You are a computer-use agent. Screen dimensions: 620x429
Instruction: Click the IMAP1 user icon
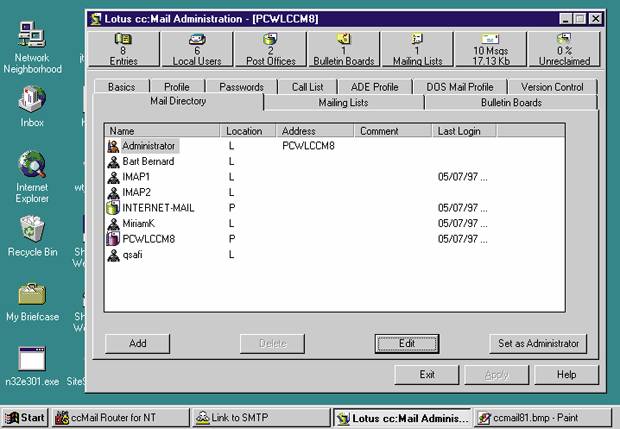(x=113, y=177)
